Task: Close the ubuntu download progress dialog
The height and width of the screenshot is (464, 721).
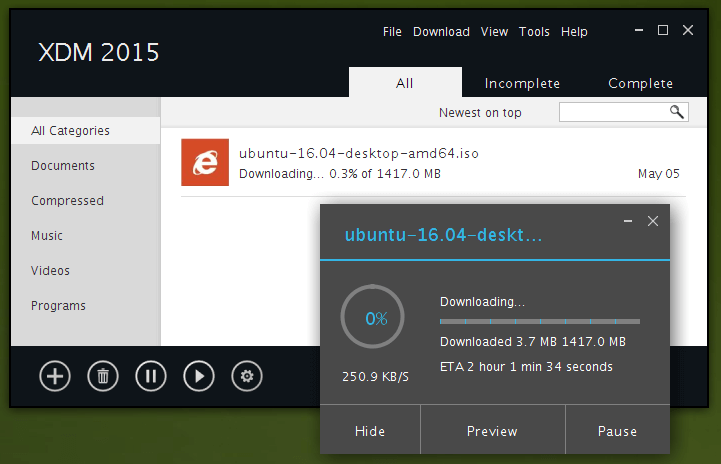Action: pos(653,221)
